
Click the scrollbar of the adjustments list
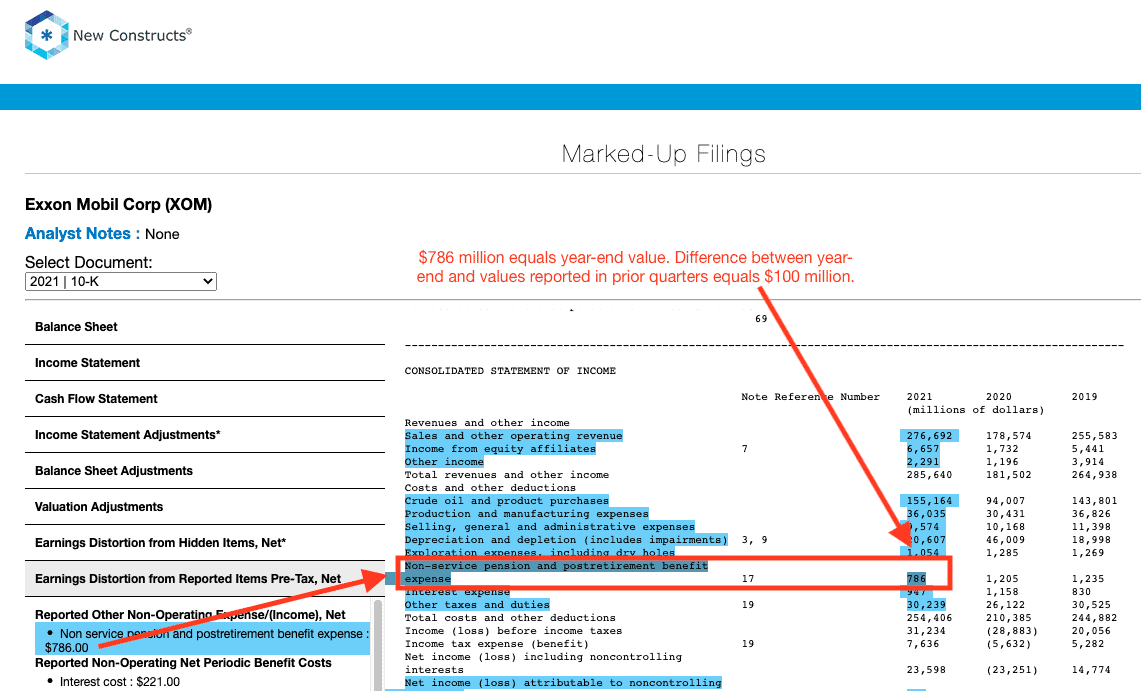[378, 644]
